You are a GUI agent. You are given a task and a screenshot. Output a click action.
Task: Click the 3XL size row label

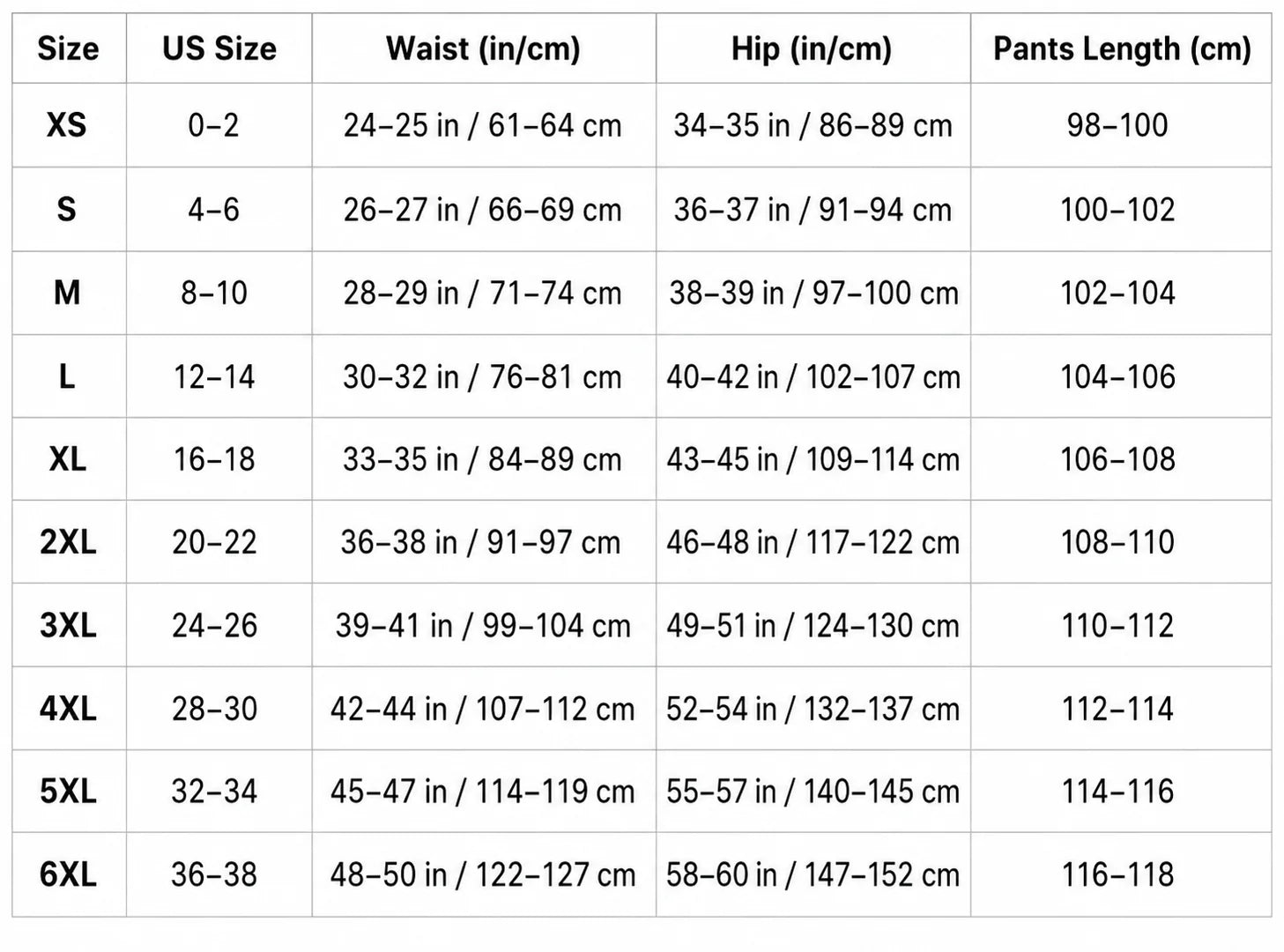[x=68, y=625]
